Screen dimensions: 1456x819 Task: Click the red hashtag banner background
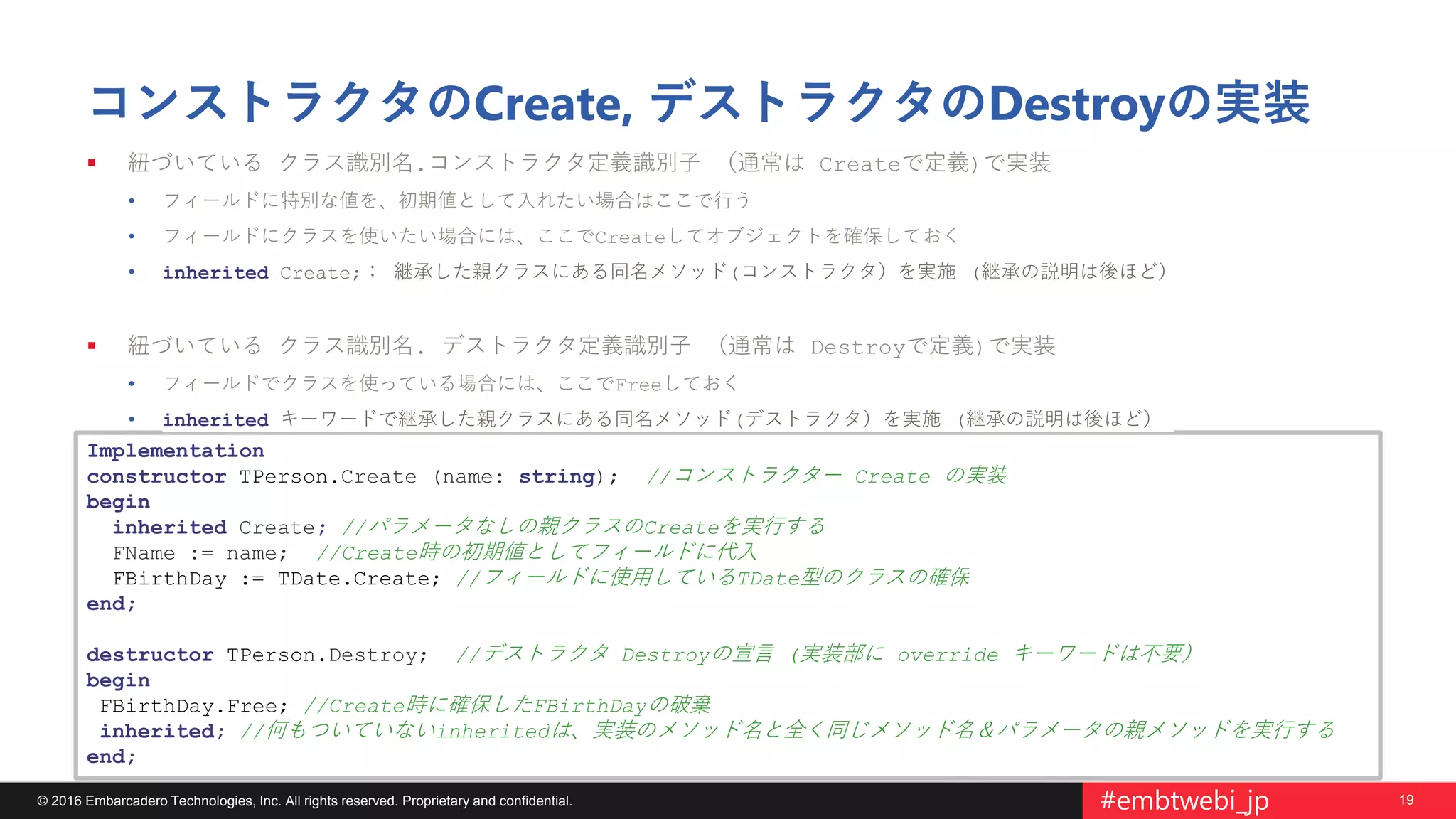1337,801
